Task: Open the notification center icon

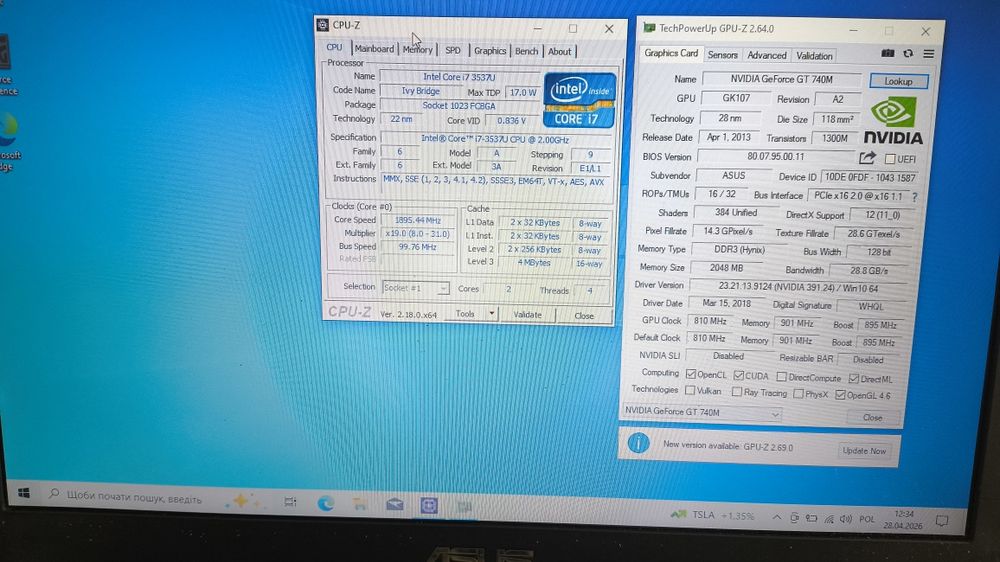Action: (x=942, y=521)
